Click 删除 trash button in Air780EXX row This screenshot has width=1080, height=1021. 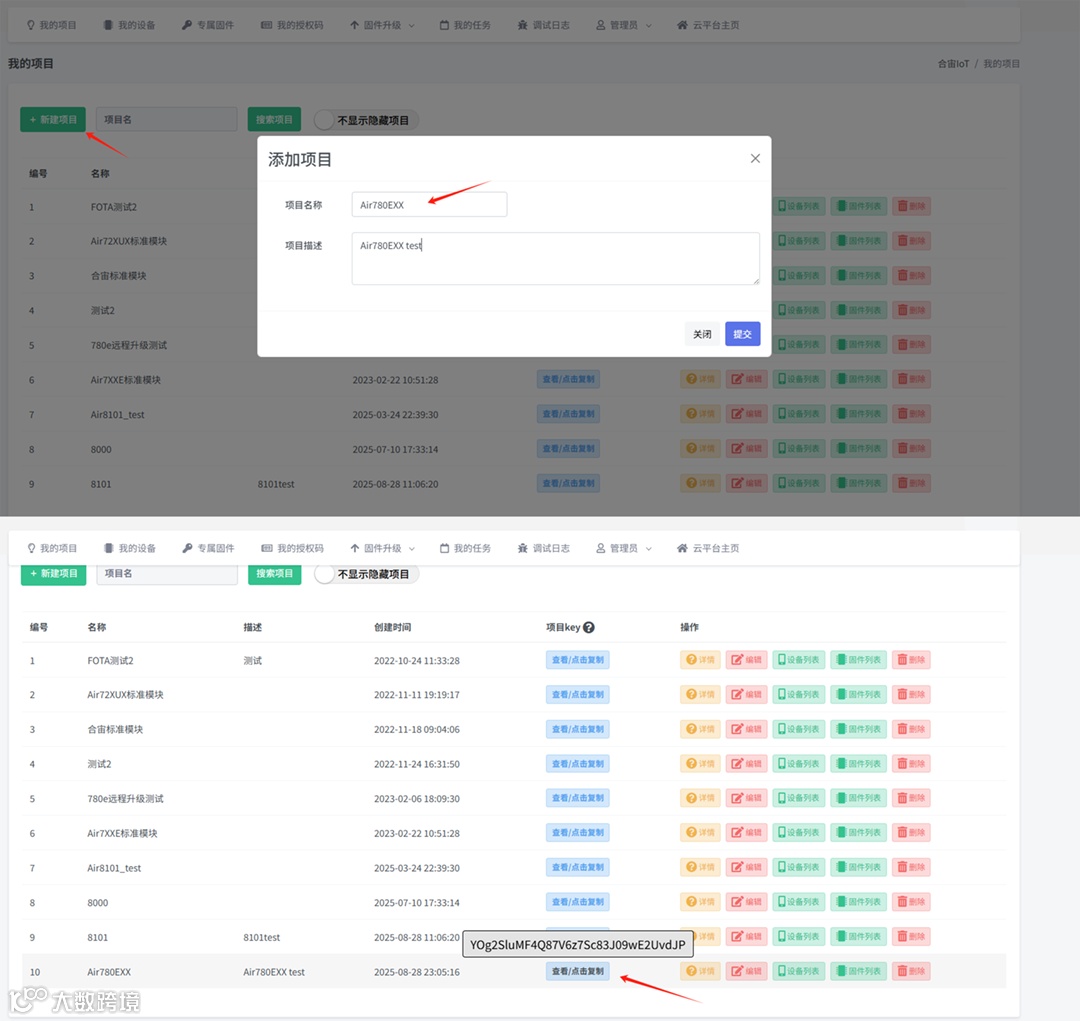(x=911, y=971)
